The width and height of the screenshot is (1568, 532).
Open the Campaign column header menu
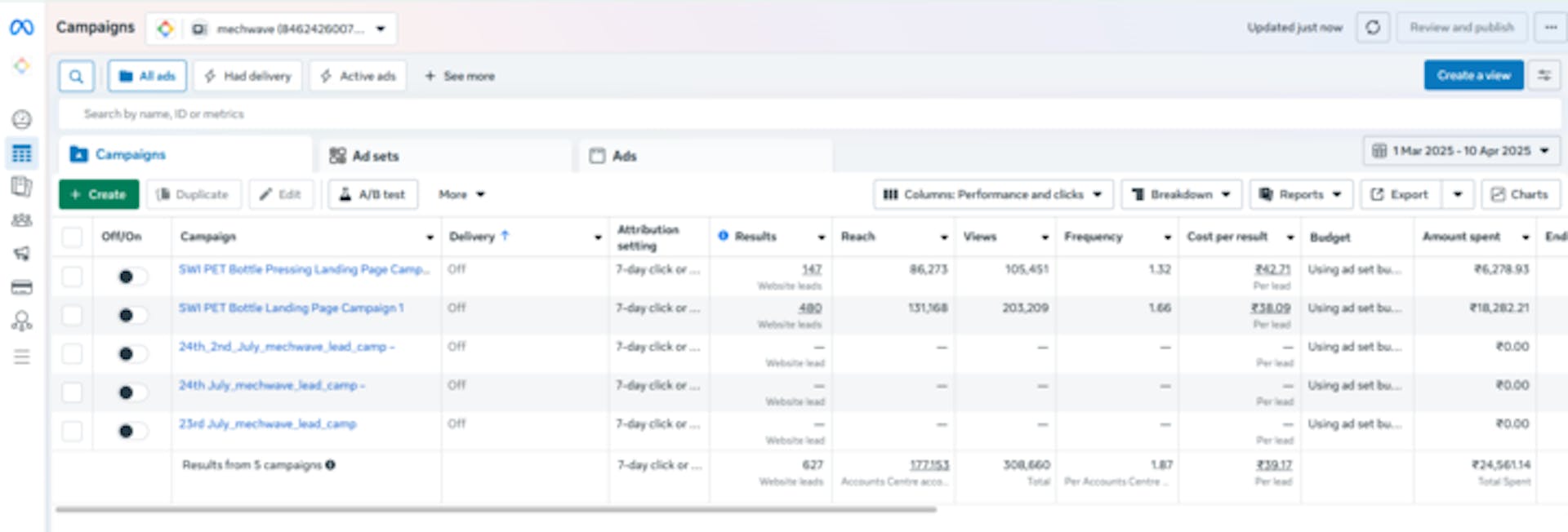430,237
